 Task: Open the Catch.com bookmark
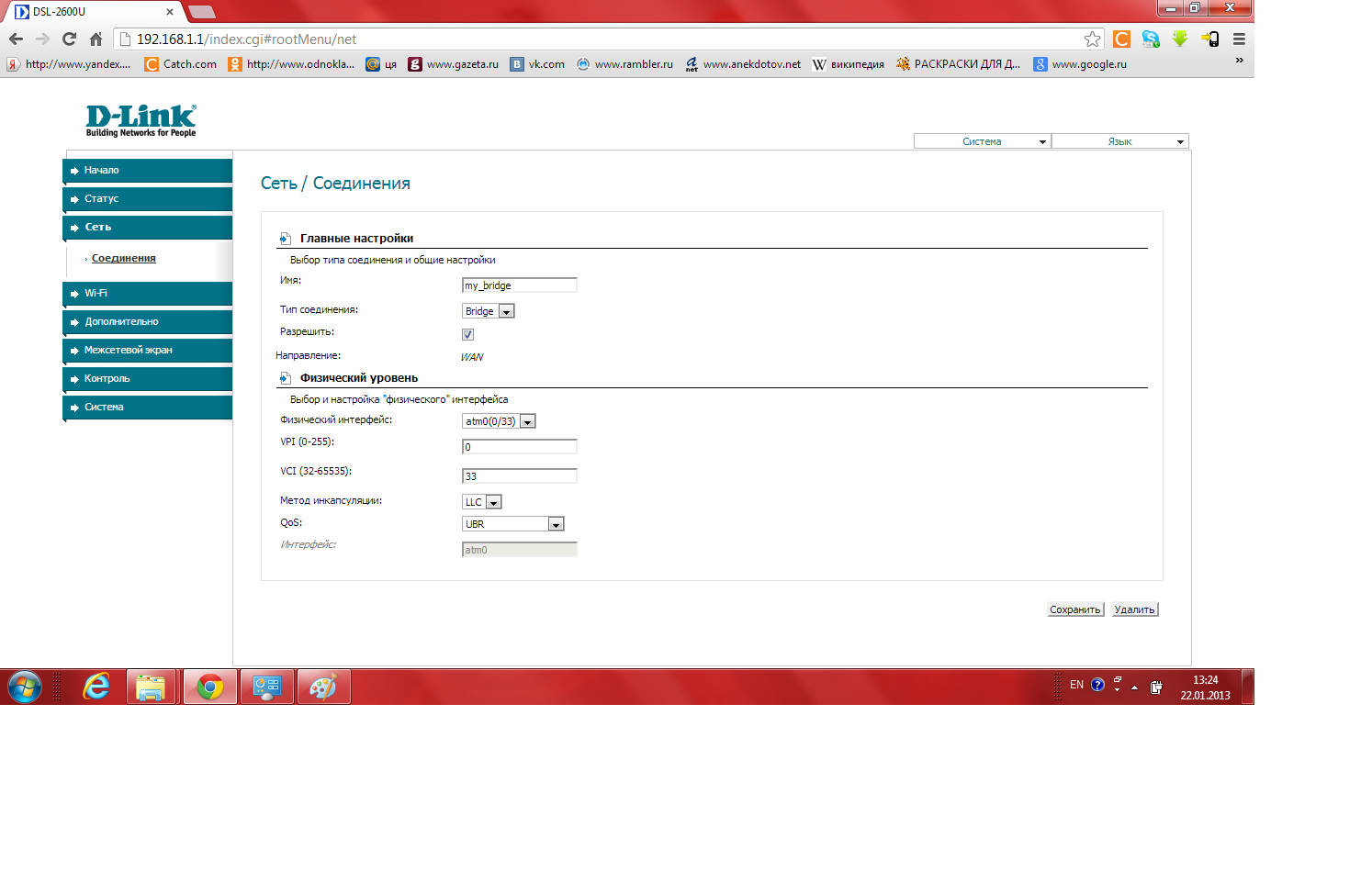[x=181, y=64]
